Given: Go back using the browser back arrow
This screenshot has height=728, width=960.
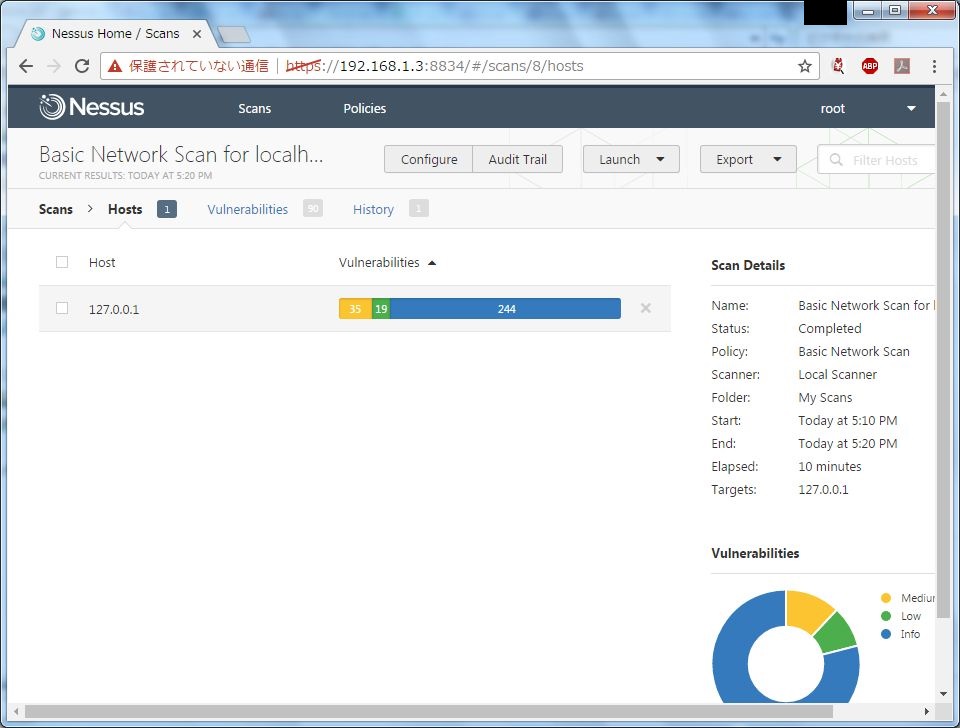Looking at the screenshot, I should tap(26, 66).
